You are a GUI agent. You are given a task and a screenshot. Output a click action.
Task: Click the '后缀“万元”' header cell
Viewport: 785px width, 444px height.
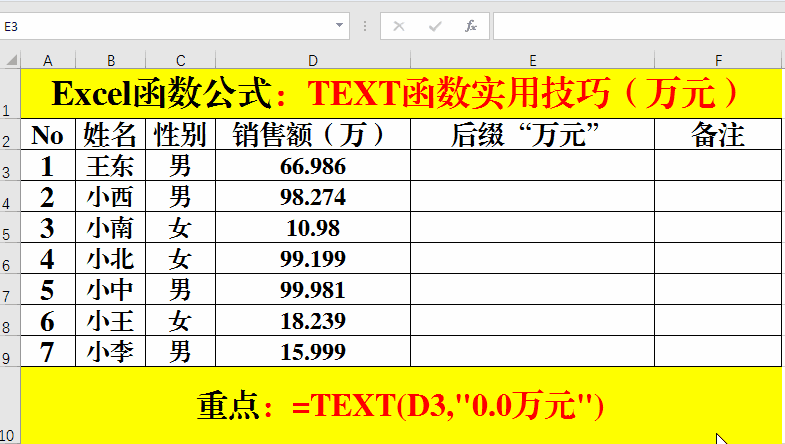(x=533, y=134)
